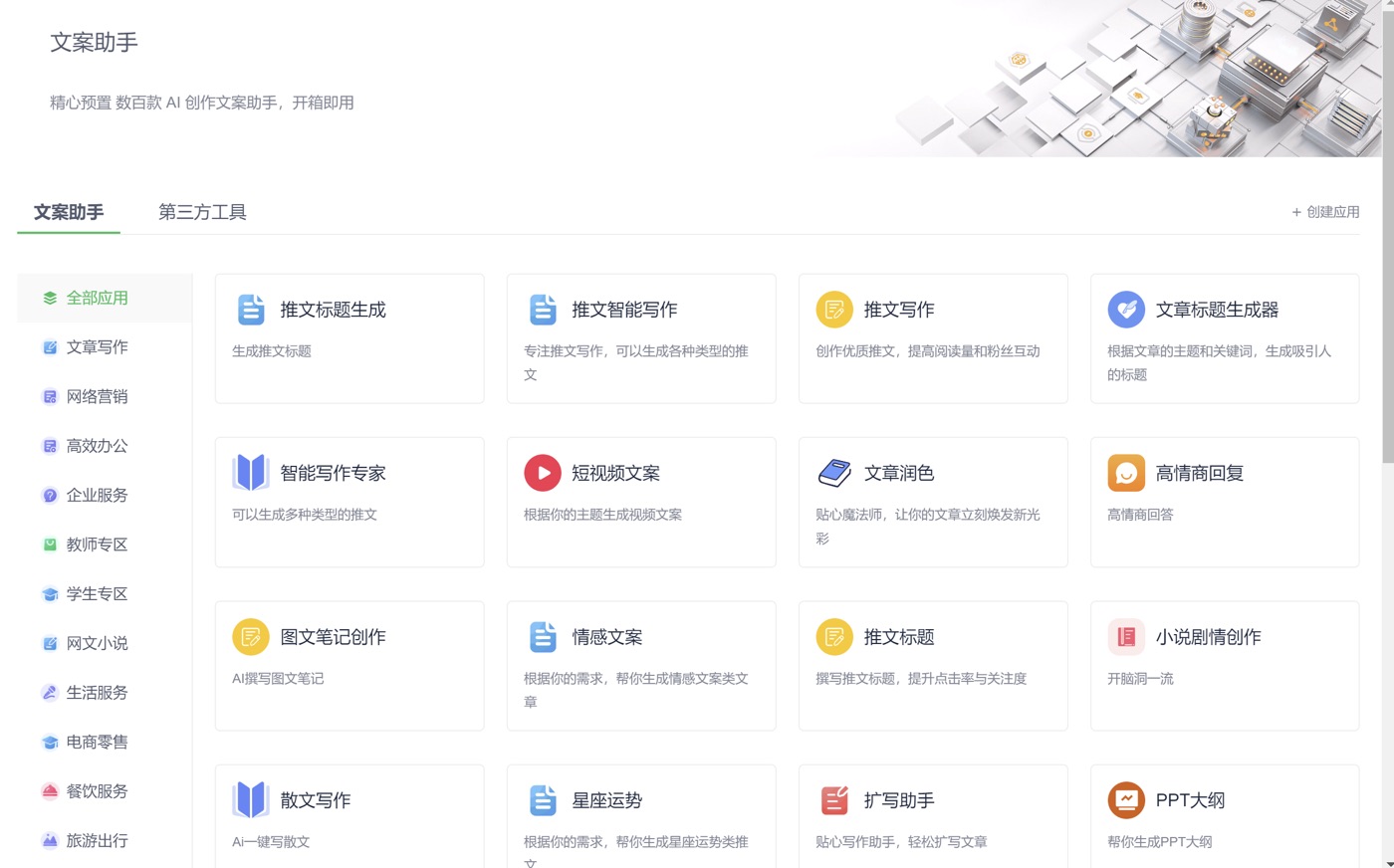1394x868 pixels.
Task: Click the 扩写助手 red edit icon
Action: pyautogui.click(x=834, y=800)
